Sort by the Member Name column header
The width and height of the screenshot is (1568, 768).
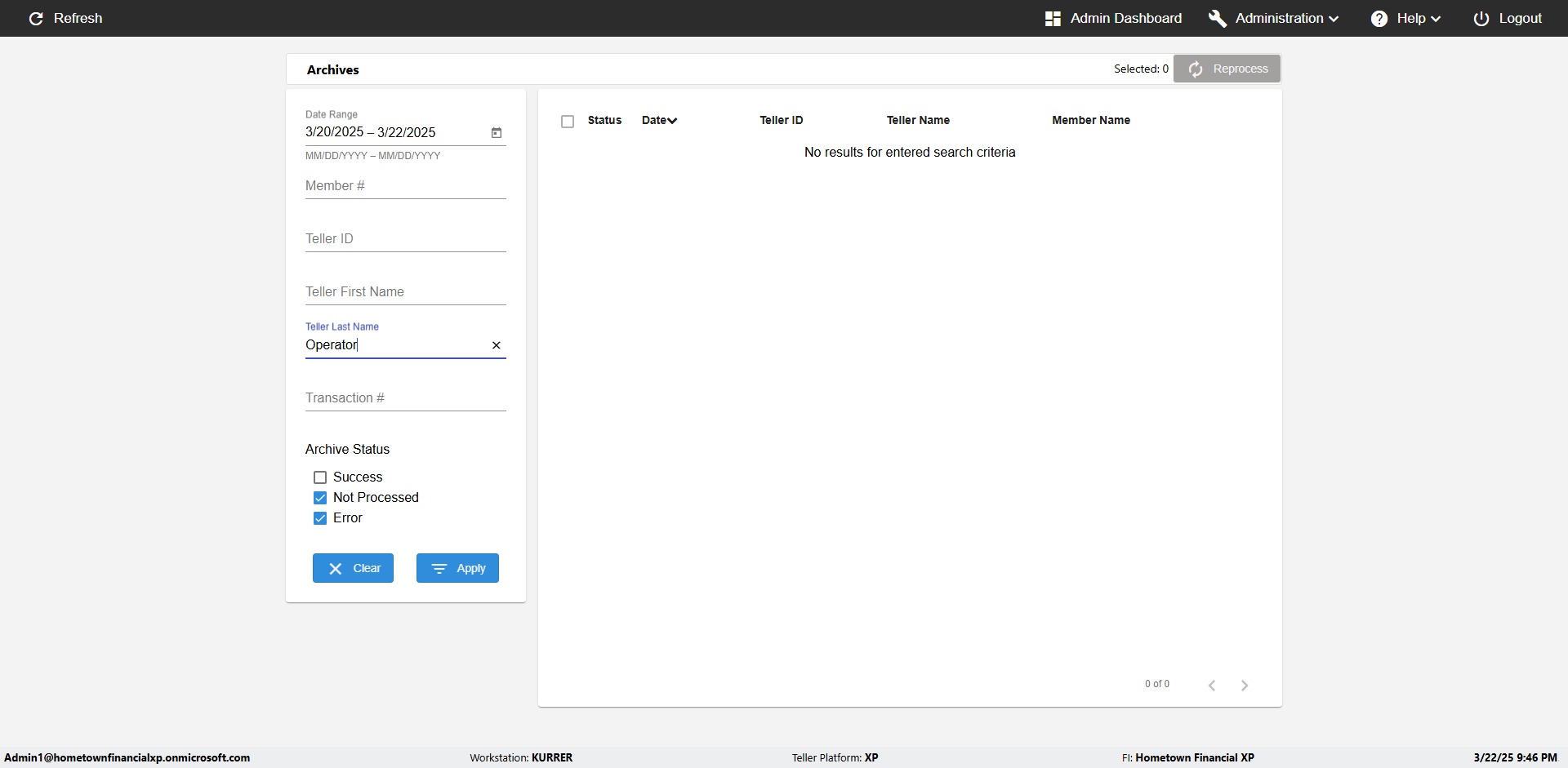(1091, 120)
